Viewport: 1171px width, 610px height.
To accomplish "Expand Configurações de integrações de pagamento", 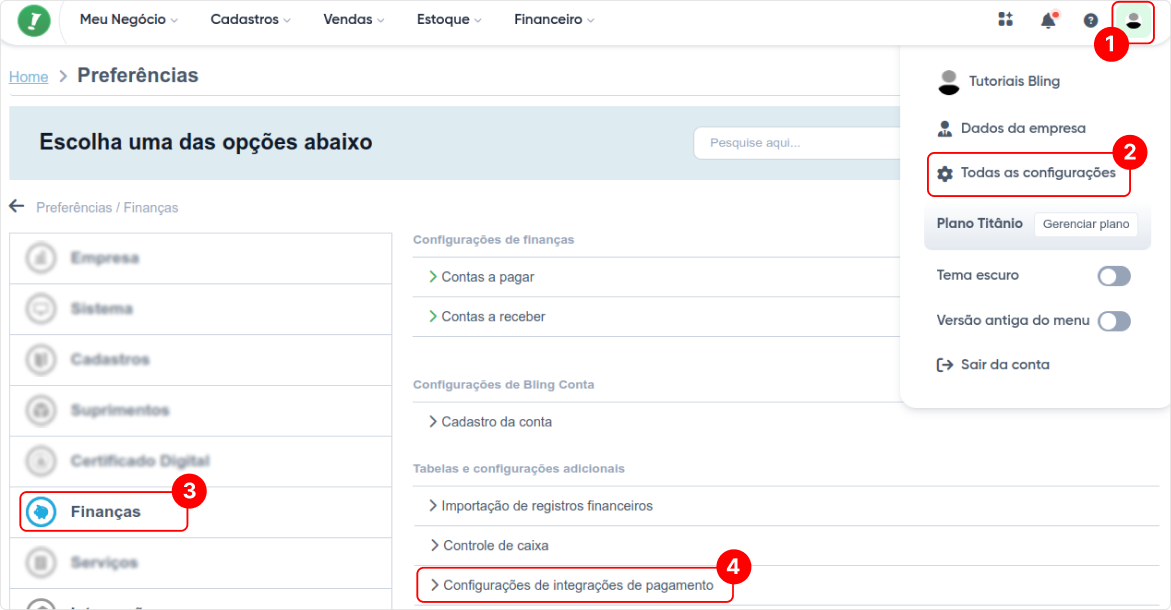I will point(574,585).
